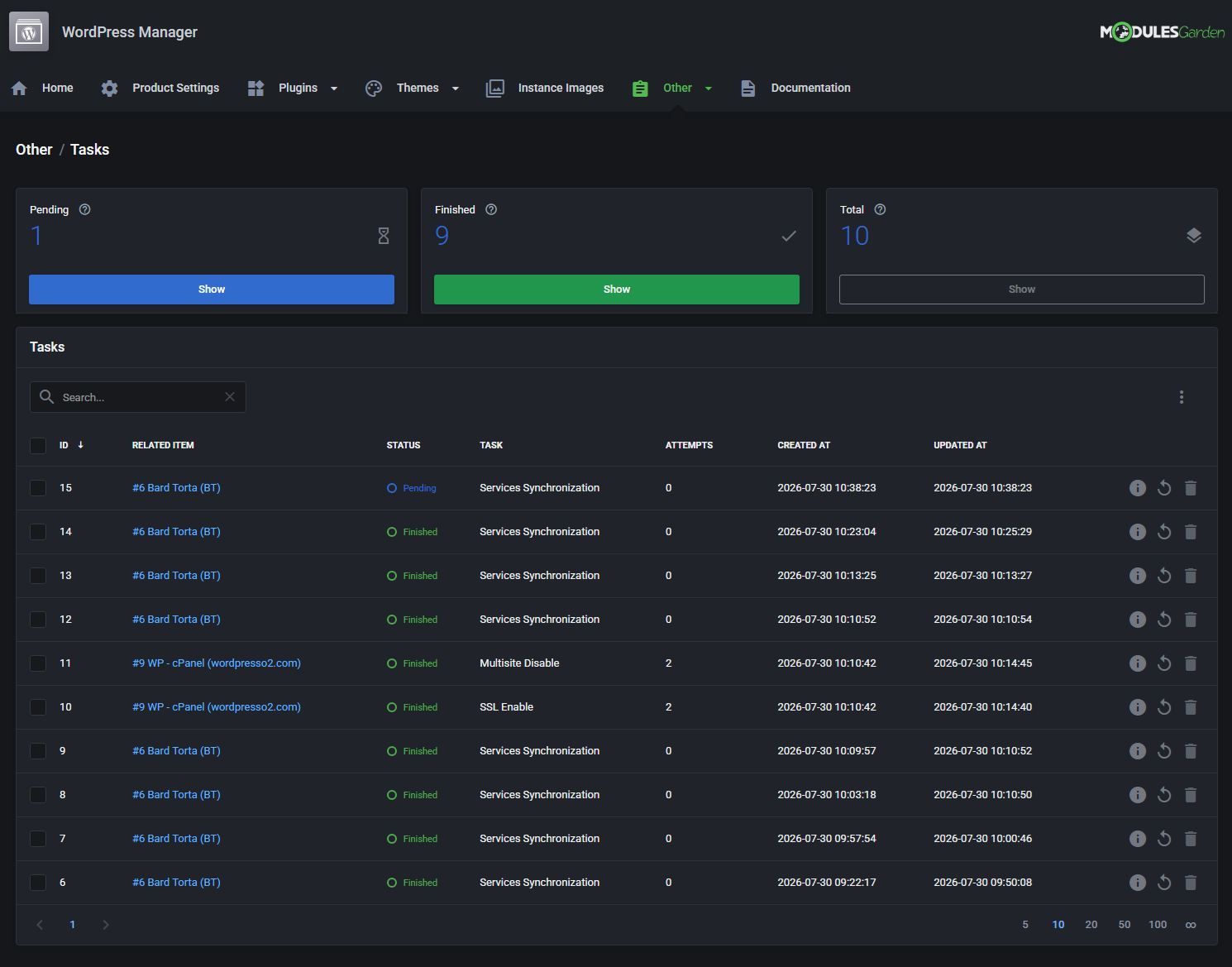
Task: Sort by ID descending arrow
Action: click(x=80, y=445)
